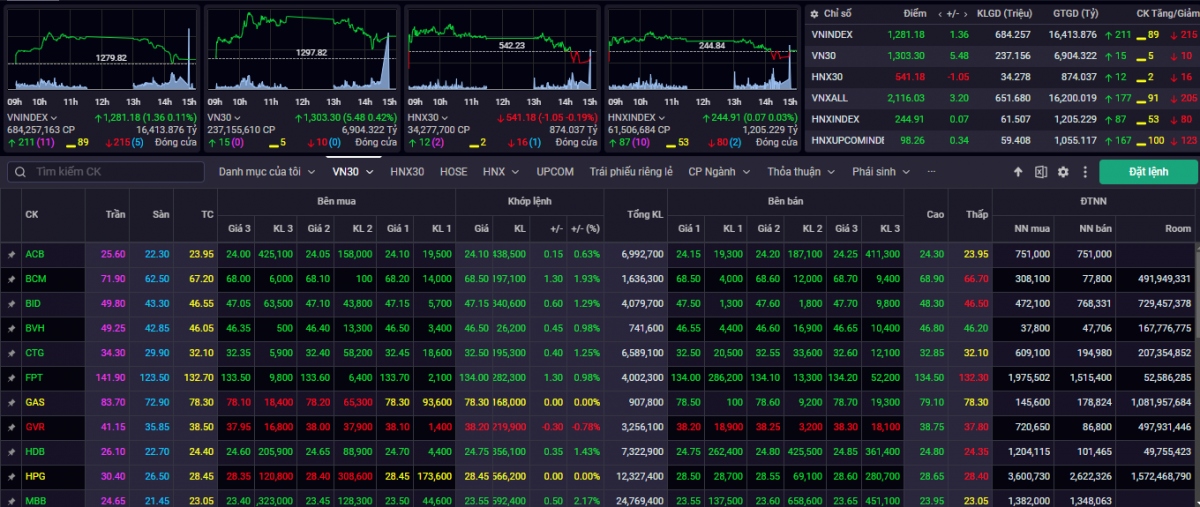Screen dimensions: 1200x507
Task: Click the search magnifier icon
Action: pyautogui.click(x=20, y=172)
